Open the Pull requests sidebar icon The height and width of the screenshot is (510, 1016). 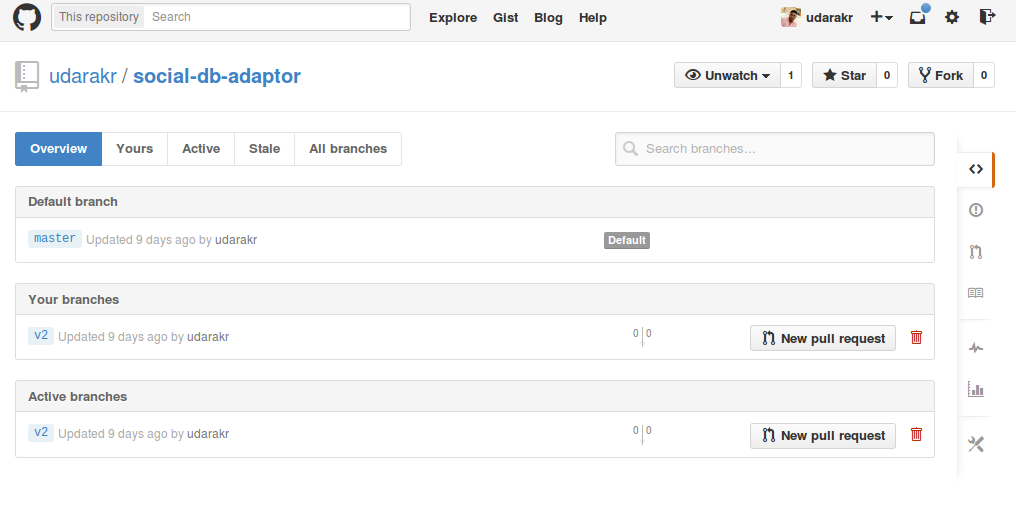pyautogui.click(x=976, y=252)
